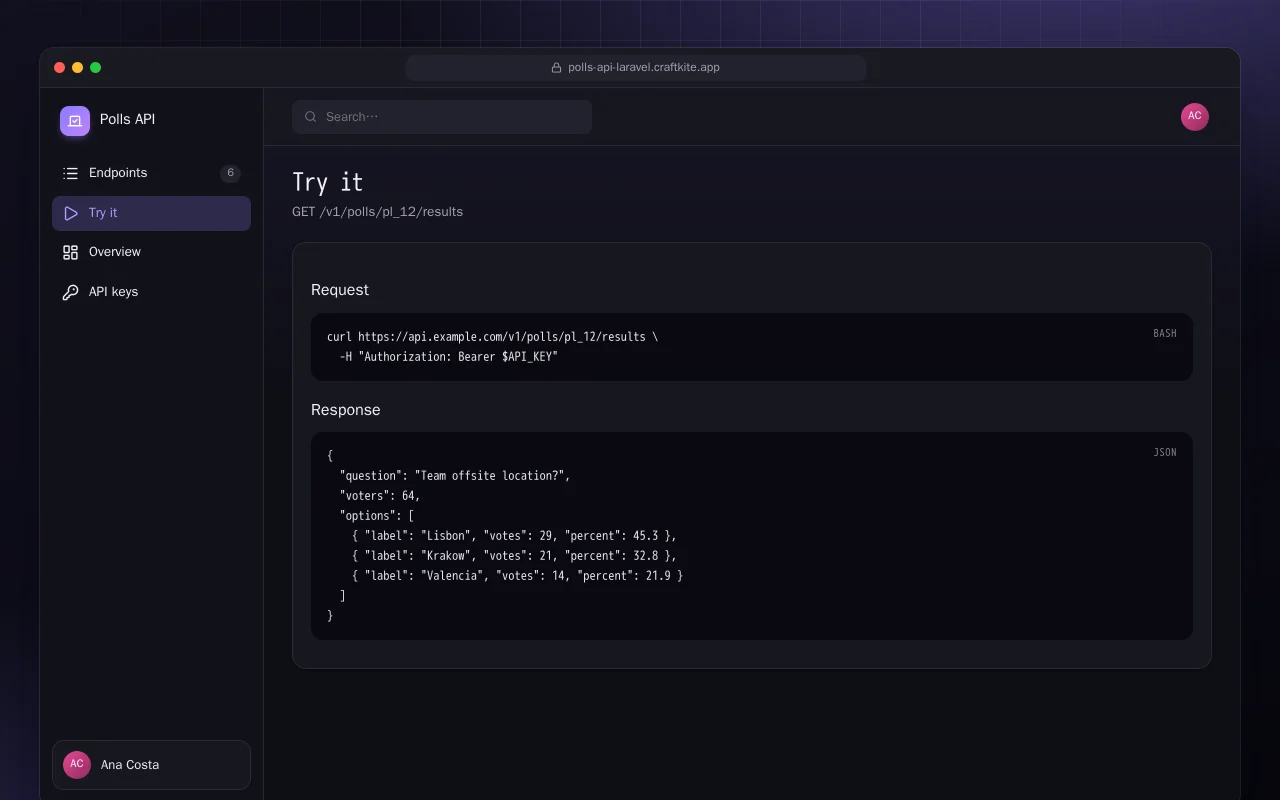Click the search magnifier icon
This screenshot has height=800, width=1280.
tap(311, 117)
